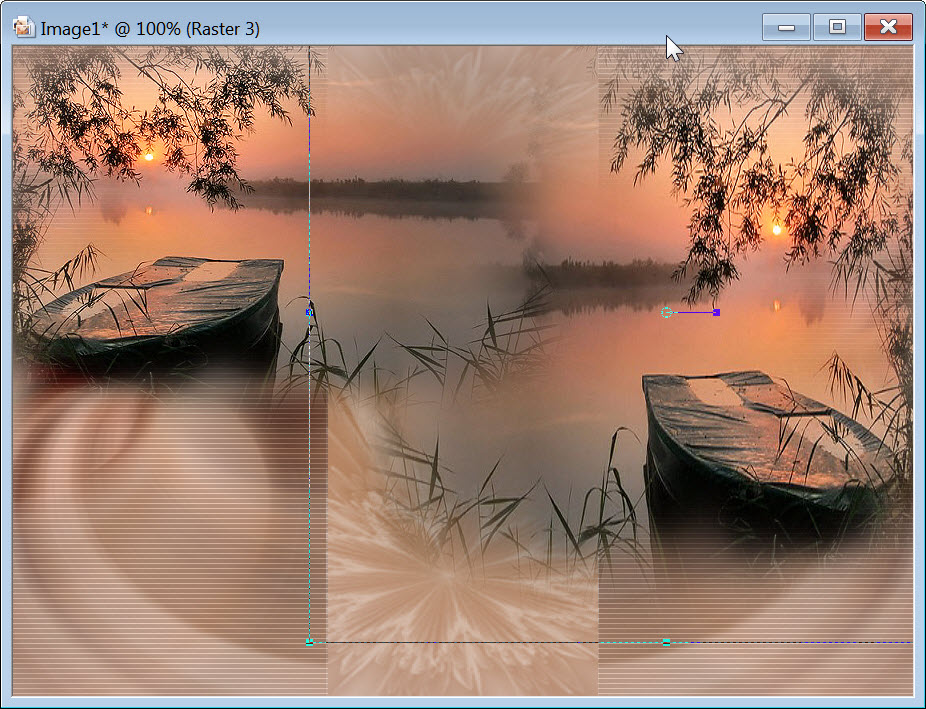Screen dimensions: 926x709
Task: Maximize the Image1 window
Action: (x=837, y=27)
